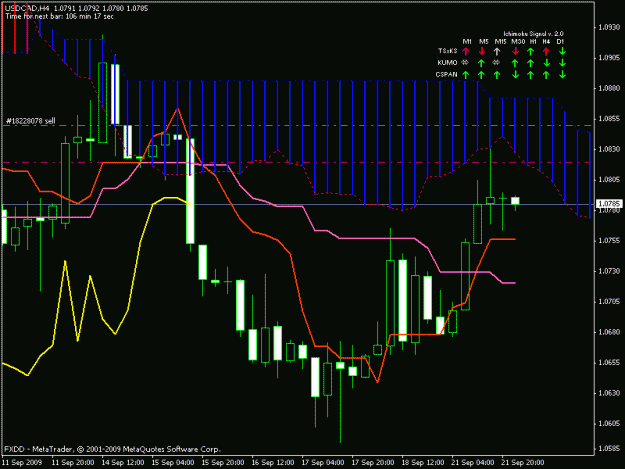Screen dimensions: 625x469
Task: Click the CSPAN row label
Action: pyautogui.click(x=446, y=74)
